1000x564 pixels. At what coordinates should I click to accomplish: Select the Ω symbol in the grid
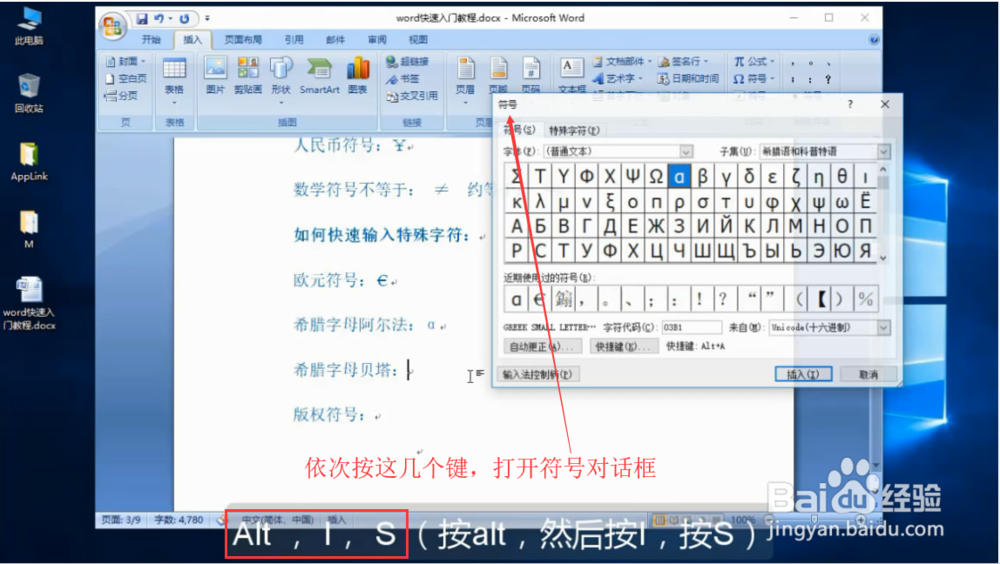[656, 176]
